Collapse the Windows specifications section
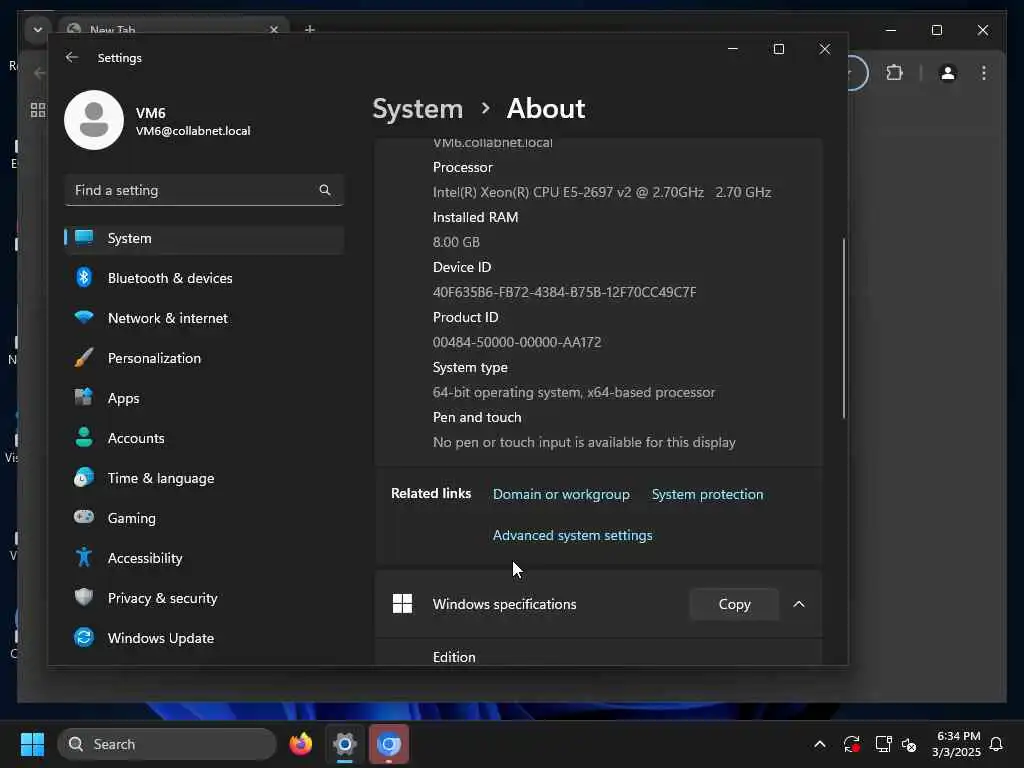The width and height of the screenshot is (1024, 768). 799,605
